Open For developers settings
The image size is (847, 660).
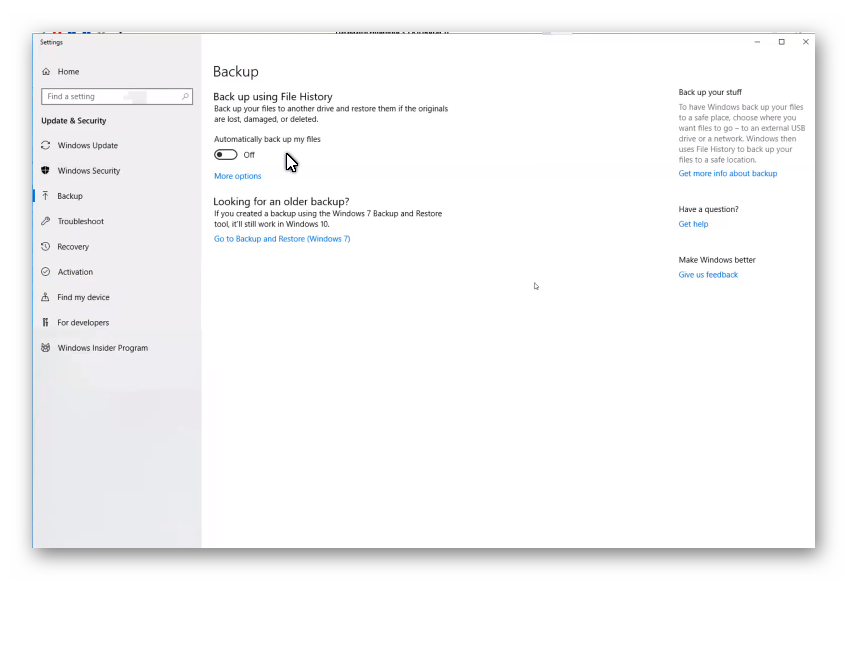pos(83,322)
